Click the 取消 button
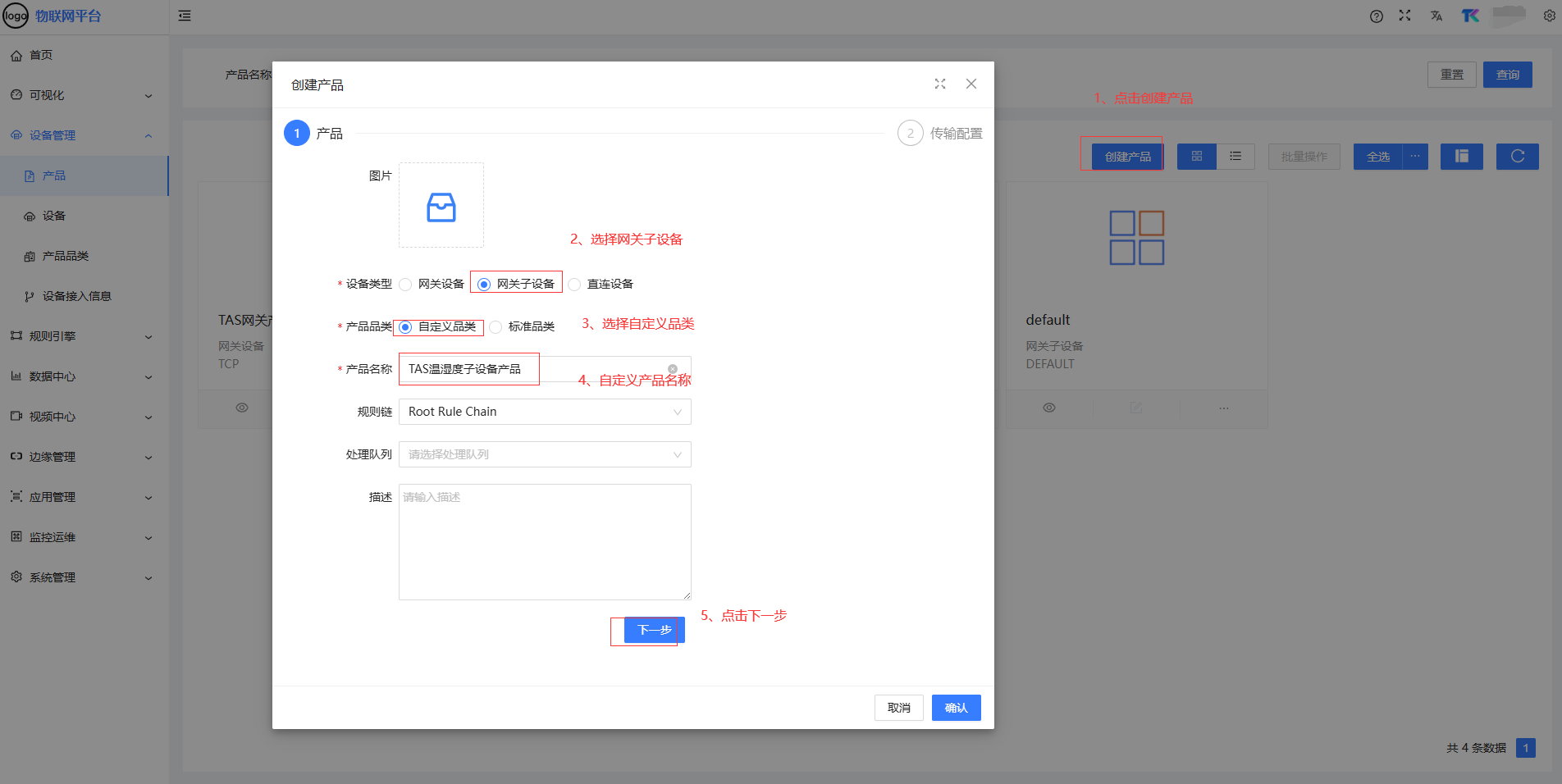1562x784 pixels. (x=898, y=708)
